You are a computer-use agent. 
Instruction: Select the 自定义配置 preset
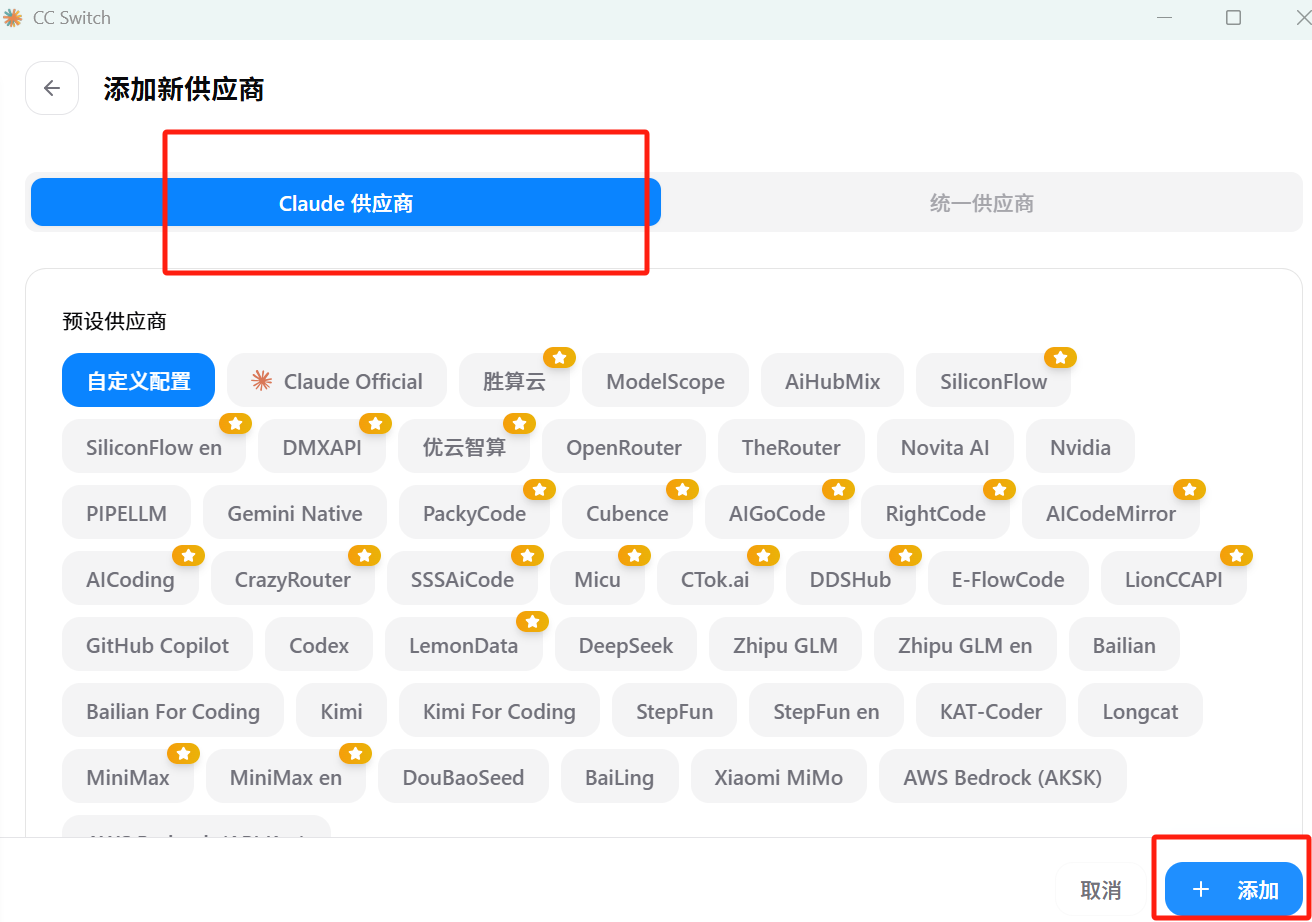(138, 381)
